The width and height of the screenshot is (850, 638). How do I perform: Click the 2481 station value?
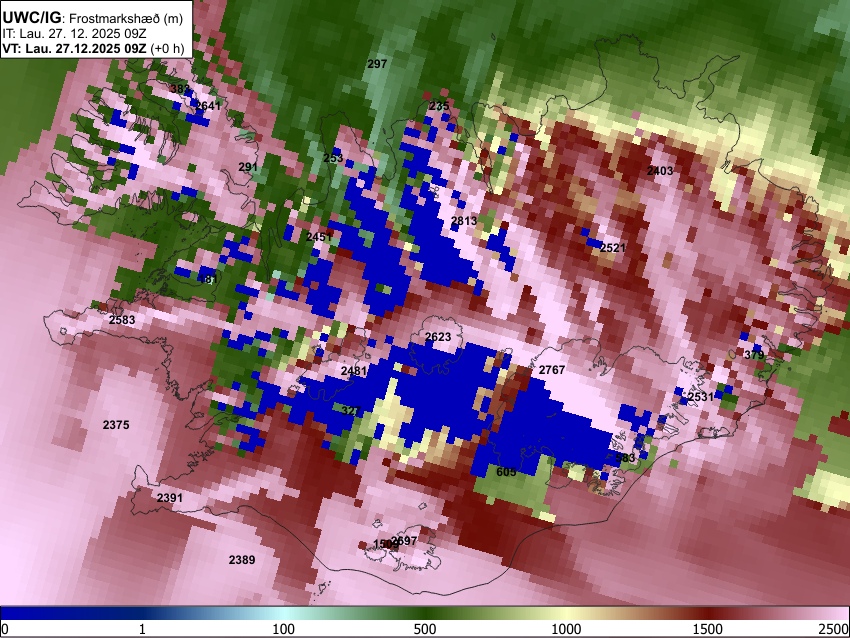pyautogui.click(x=354, y=371)
